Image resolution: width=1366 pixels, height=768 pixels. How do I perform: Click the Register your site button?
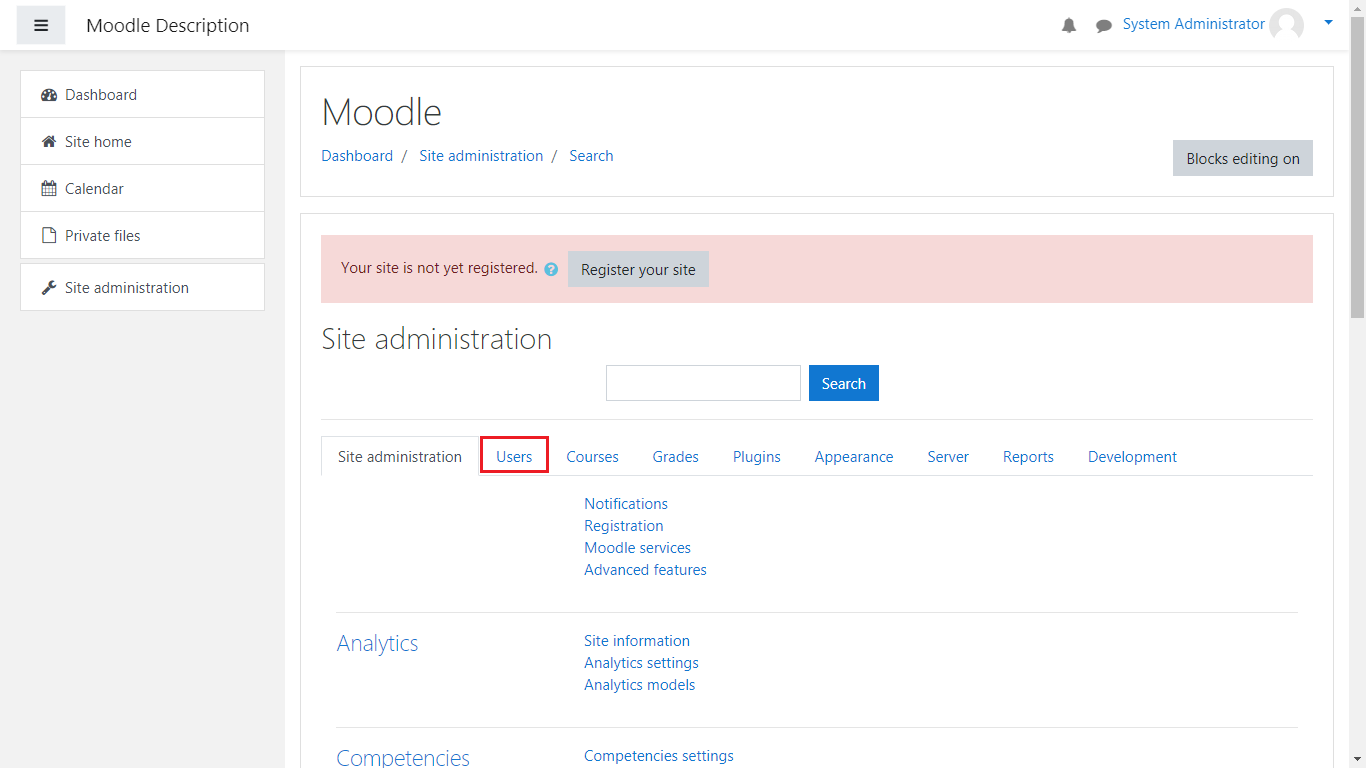pos(638,270)
